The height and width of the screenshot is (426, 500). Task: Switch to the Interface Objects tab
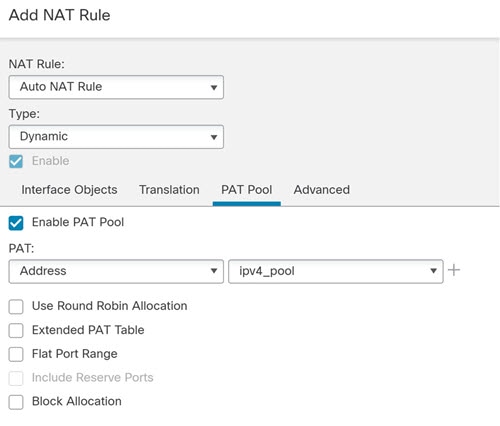coord(69,190)
